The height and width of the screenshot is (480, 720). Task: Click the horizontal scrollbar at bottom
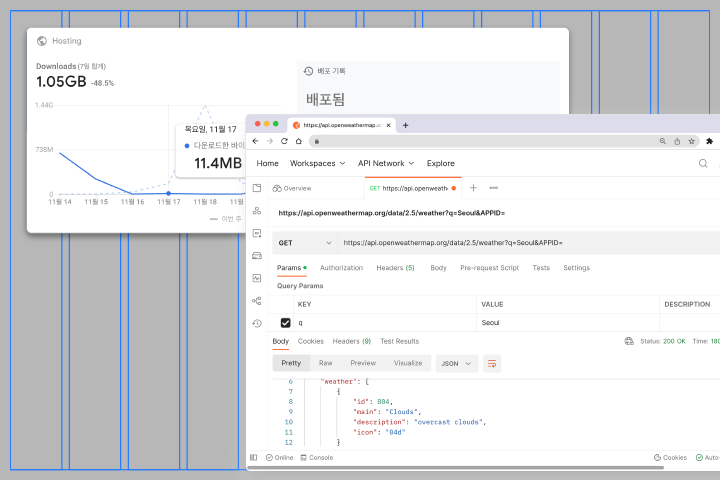[x=456, y=468]
